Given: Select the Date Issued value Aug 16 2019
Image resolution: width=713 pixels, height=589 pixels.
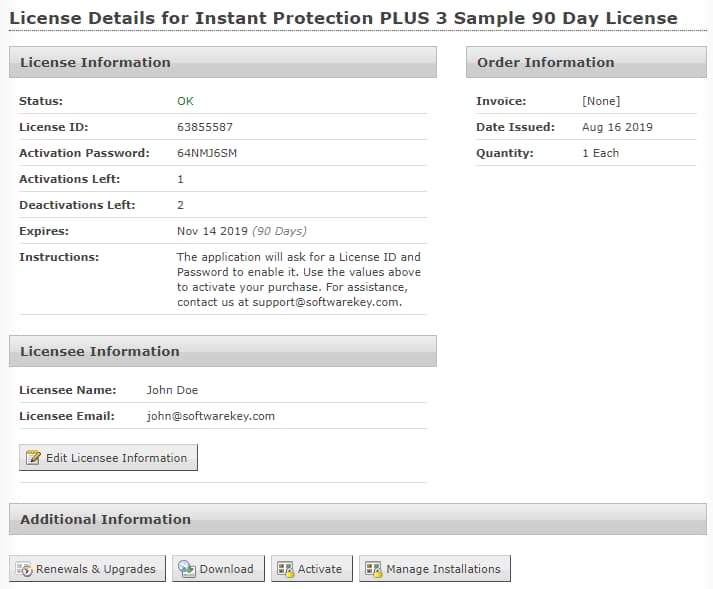Looking at the screenshot, I should 617,127.
